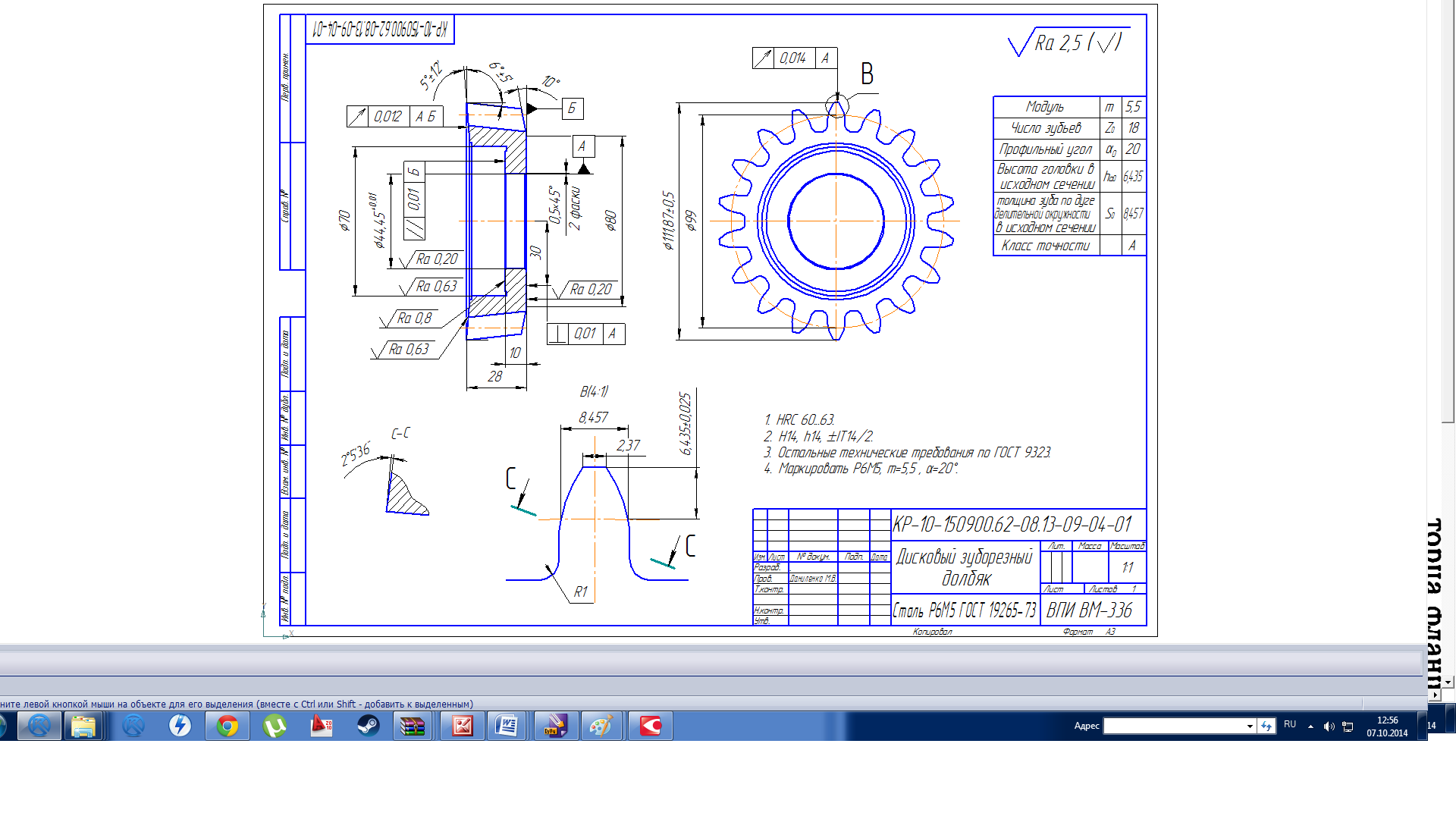Open Google Chrome from taskbar
Viewport: 1456px width, 819px height.
[227, 726]
